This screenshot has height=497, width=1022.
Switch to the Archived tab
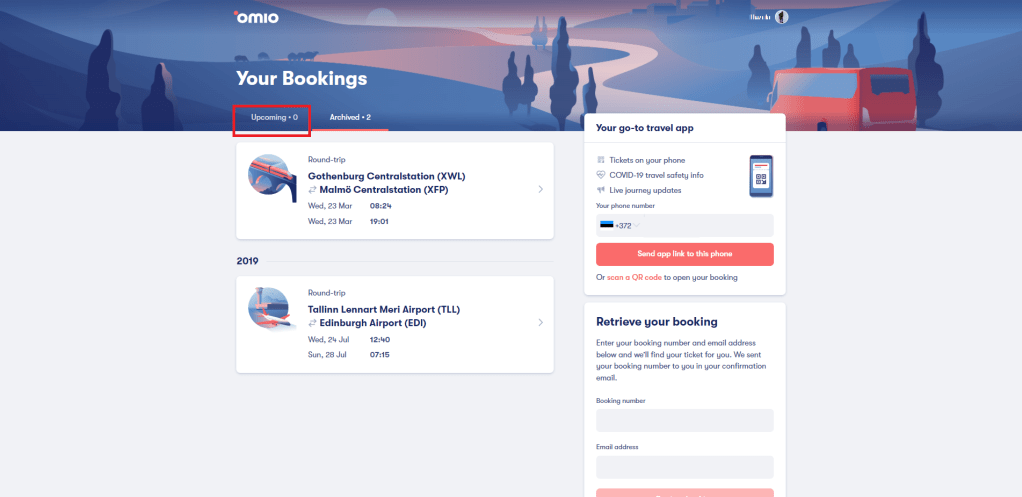(350, 118)
